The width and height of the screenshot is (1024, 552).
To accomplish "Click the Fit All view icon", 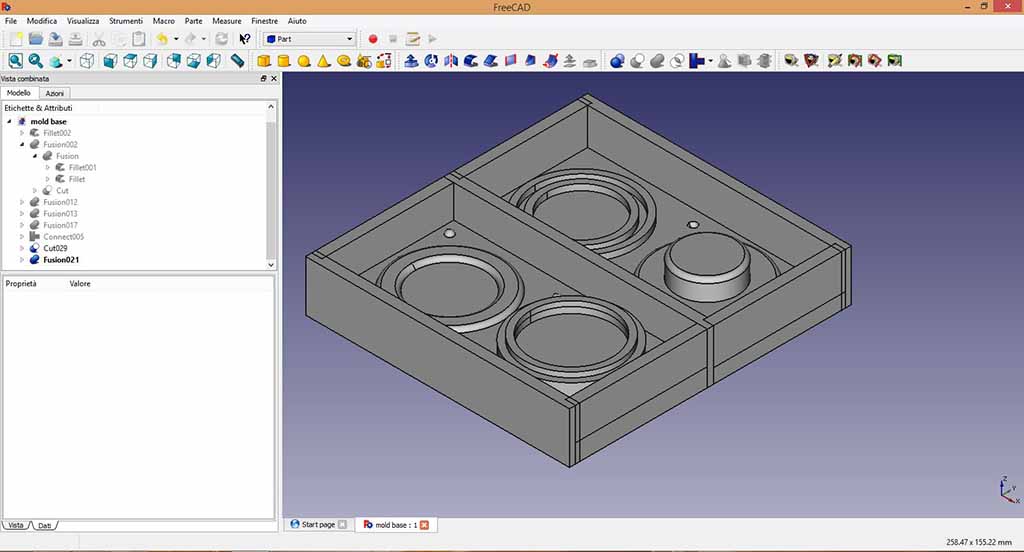I will (x=16, y=61).
